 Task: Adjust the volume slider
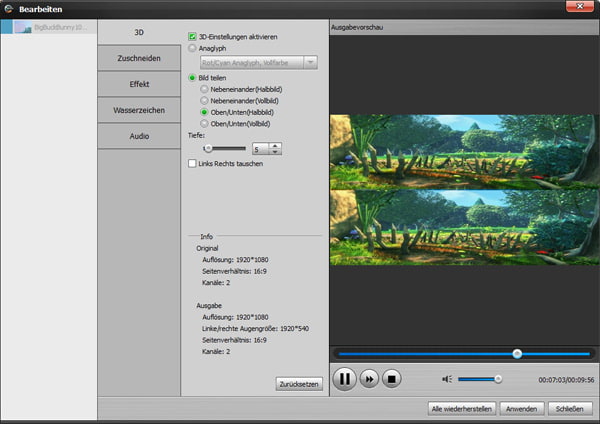pyautogui.click(x=480, y=379)
